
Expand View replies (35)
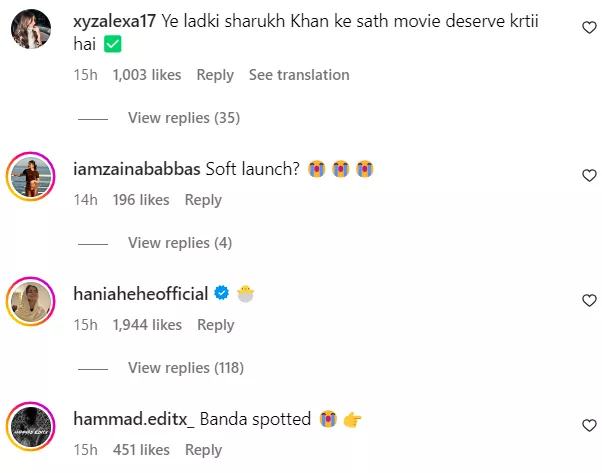point(184,118)
